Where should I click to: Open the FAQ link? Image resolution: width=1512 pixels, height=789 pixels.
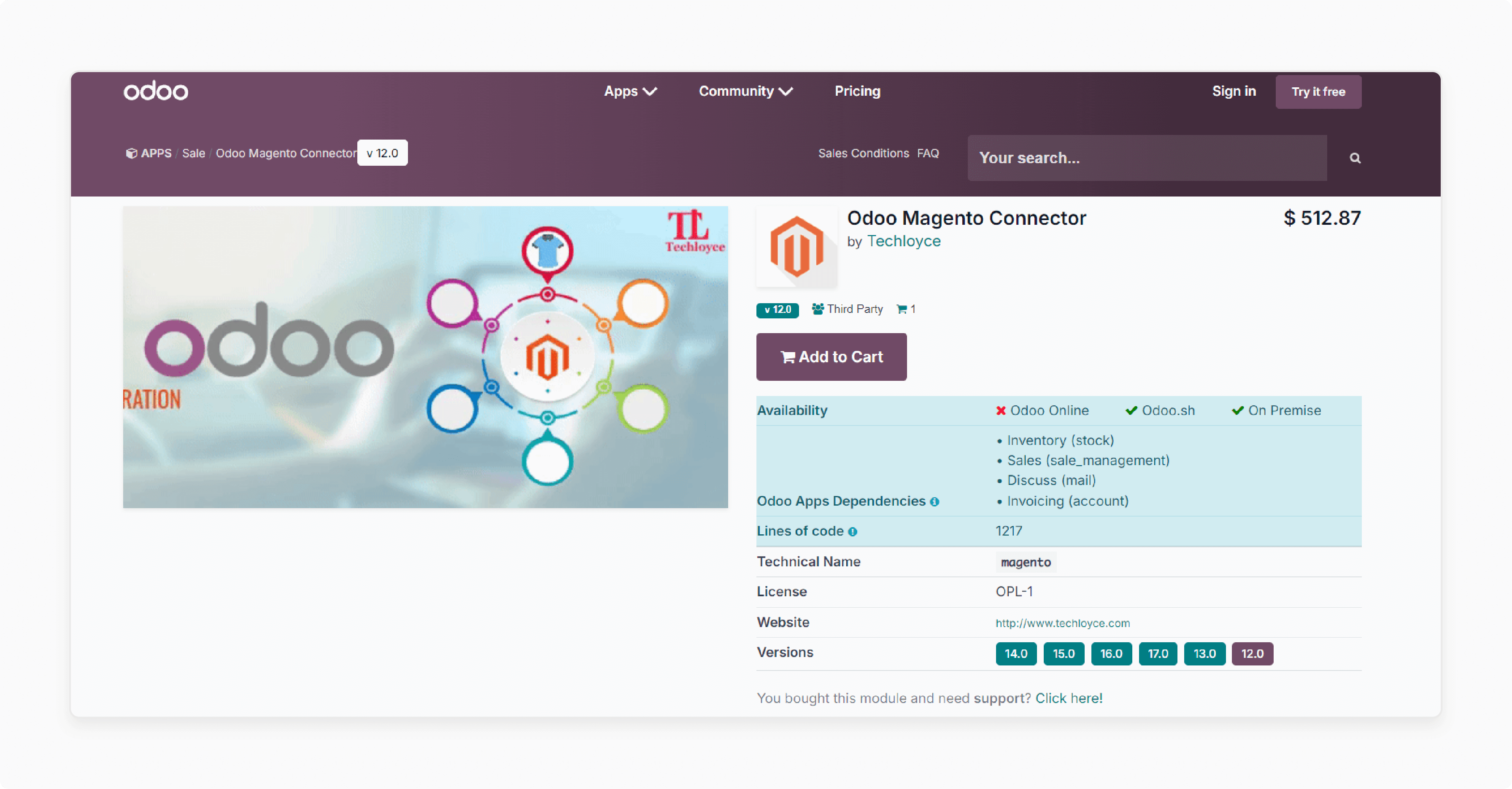pyautogui.click(x=928, y=153)
